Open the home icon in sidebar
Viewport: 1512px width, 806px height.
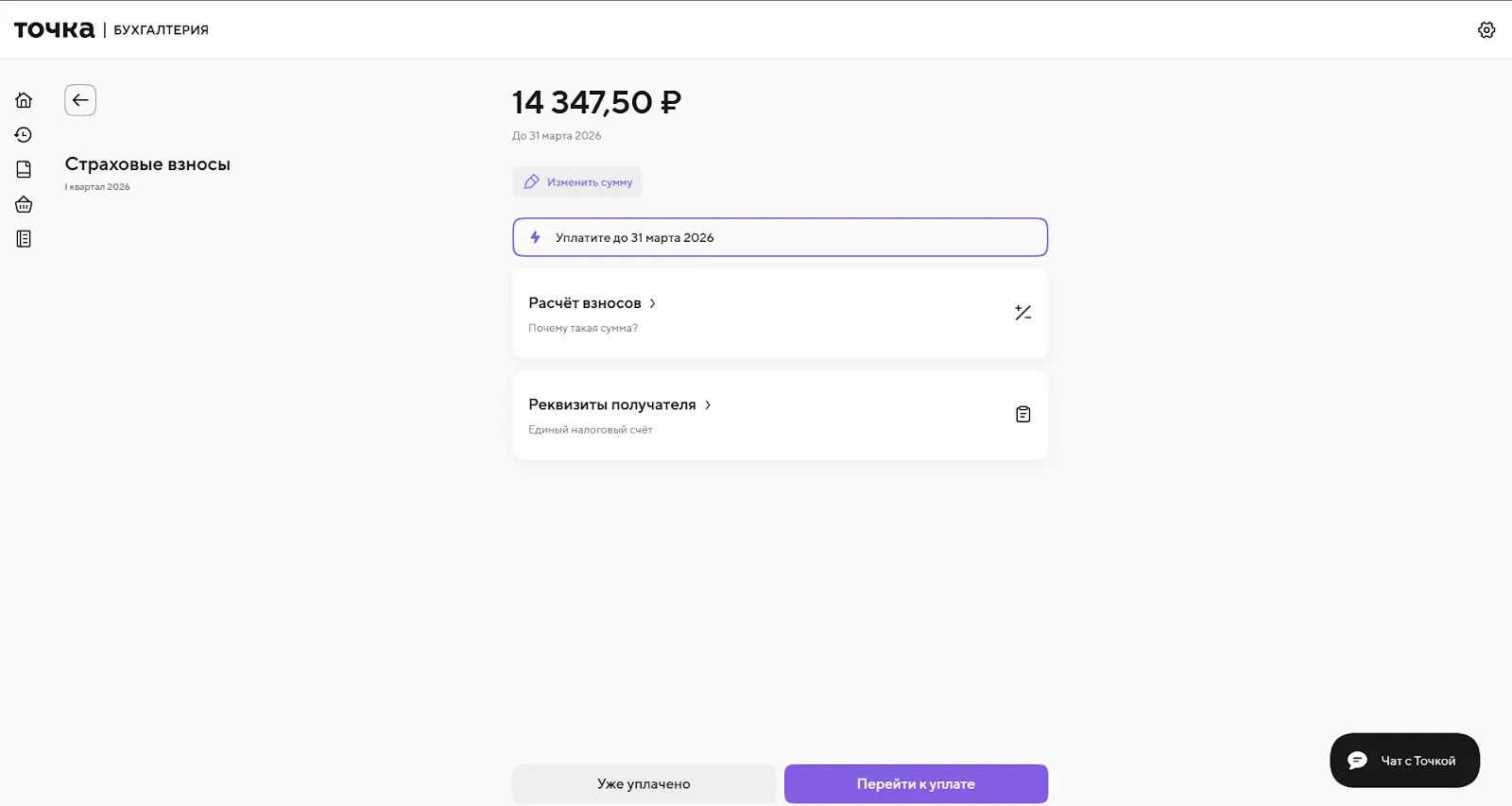pyautogui.click(x=24, y=100)
